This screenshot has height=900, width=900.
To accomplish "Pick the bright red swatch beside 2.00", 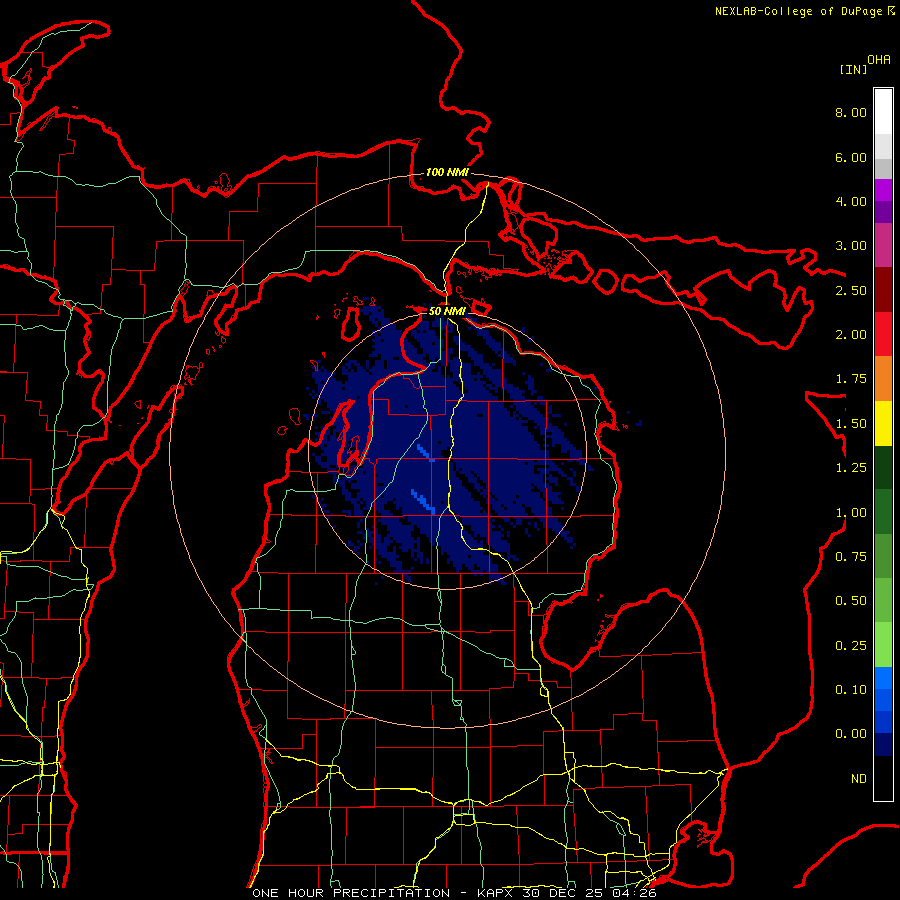I will point(883,335).
